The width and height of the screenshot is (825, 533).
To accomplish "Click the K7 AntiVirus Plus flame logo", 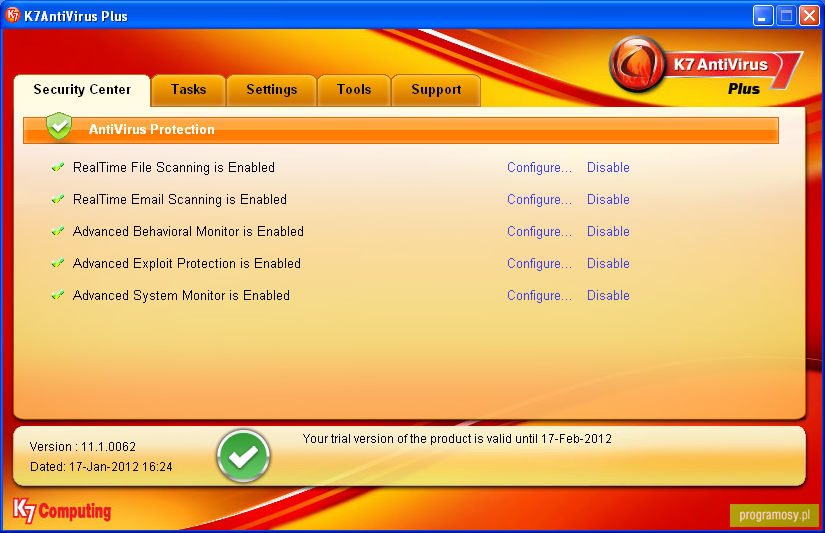I will (637, 64).
